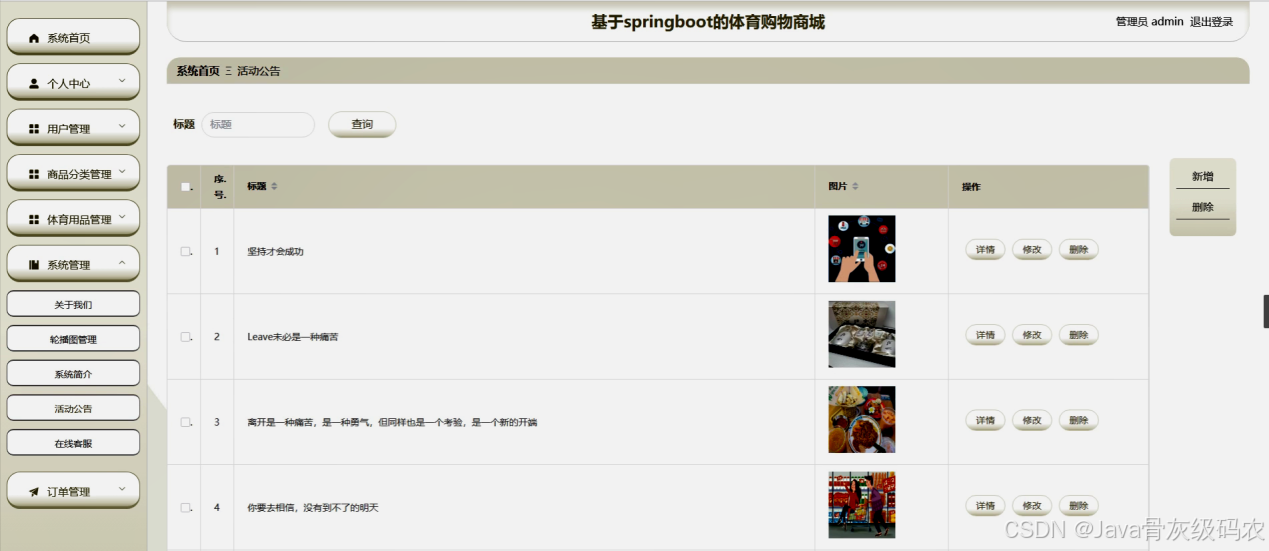Expand the 商品分类管理 menu chevron

click(x=122, y=172)
